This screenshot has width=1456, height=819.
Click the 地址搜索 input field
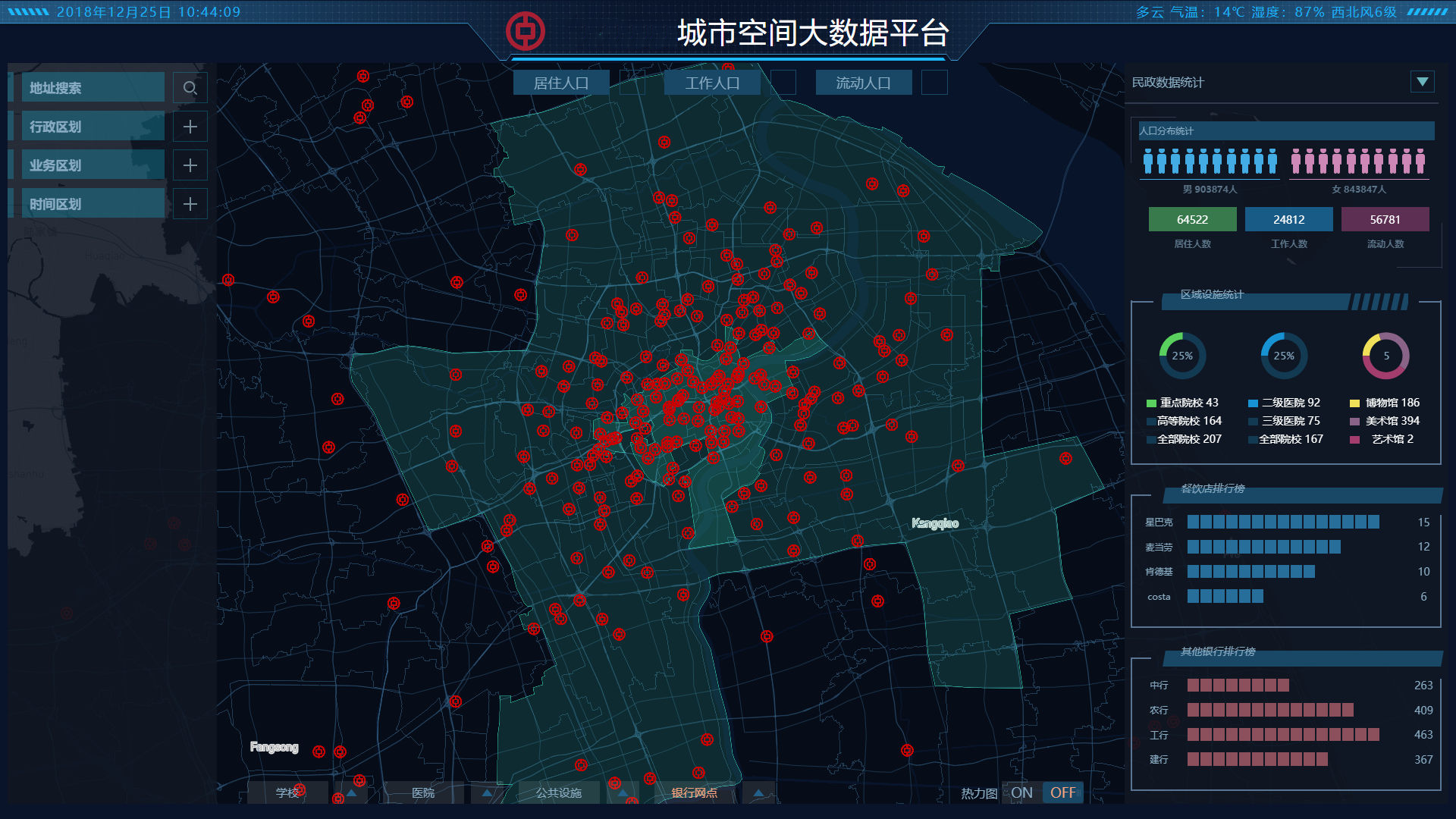click(x=93, y=88)
